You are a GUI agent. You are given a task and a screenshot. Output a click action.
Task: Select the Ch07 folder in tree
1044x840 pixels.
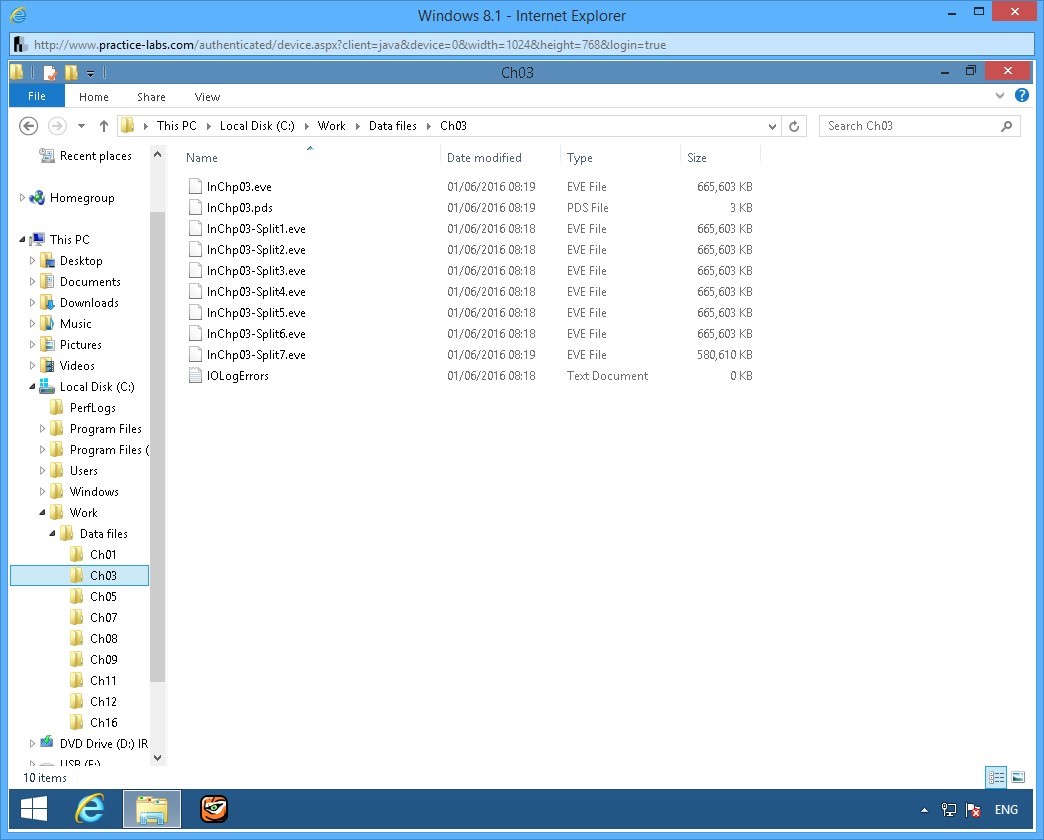tap(103, 618)
